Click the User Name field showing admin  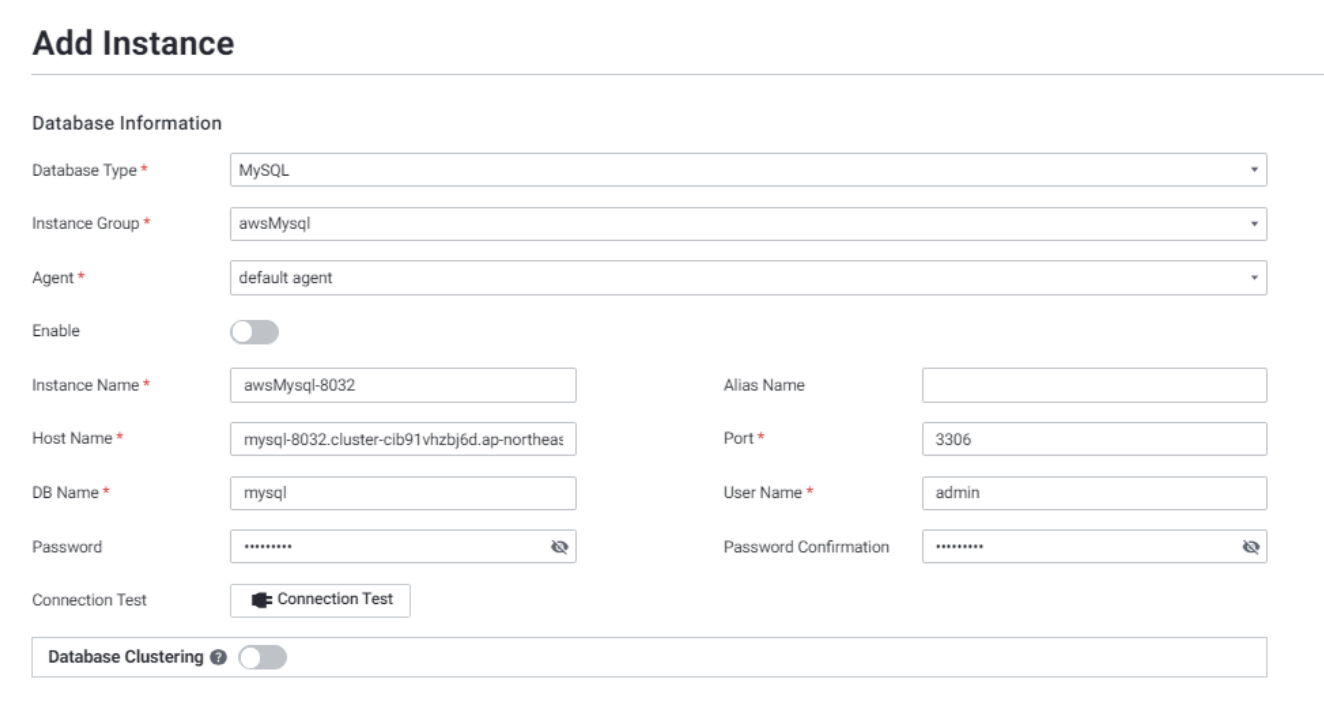pos(1094,493)
